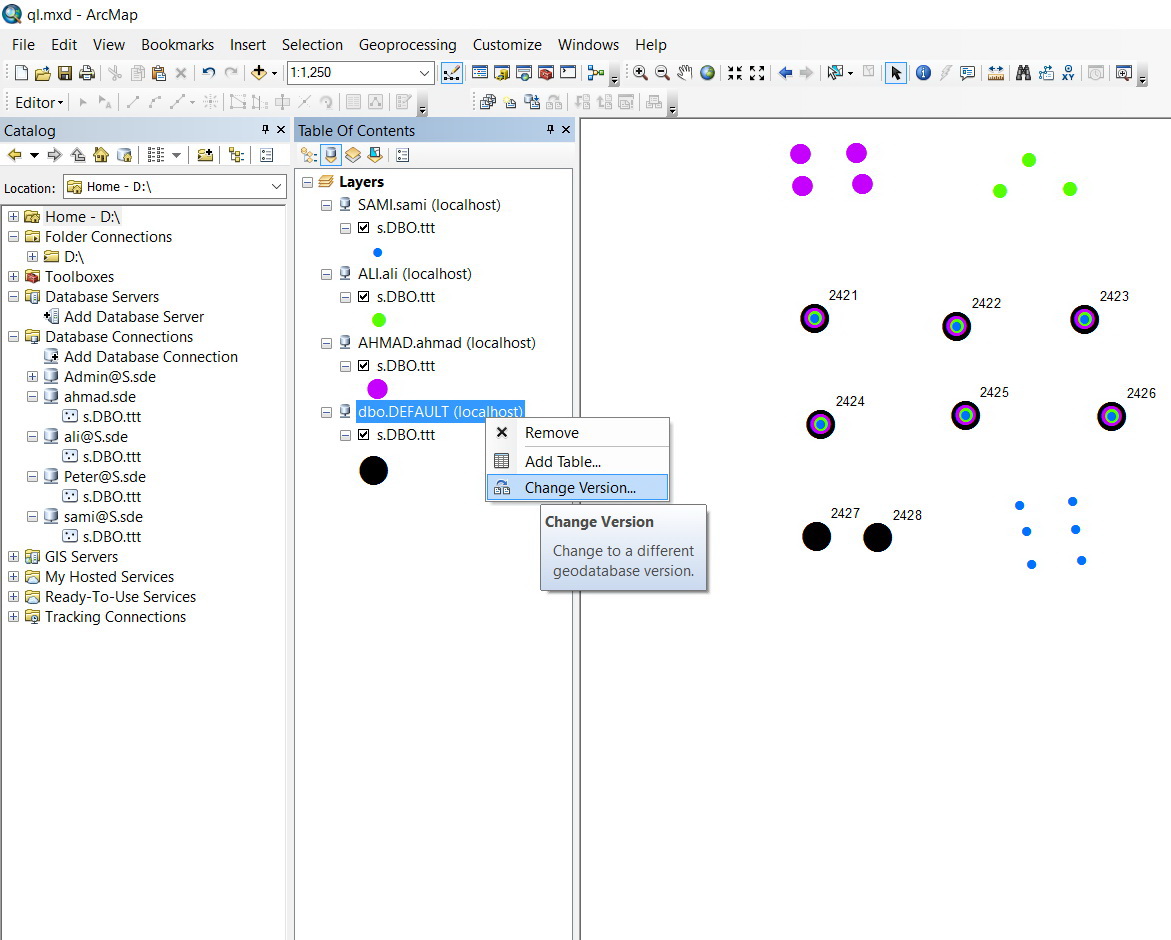This screenshot has width=1171, height=940.
Task: Open the Editor toolbar menu button
Action: click(39, 102)
